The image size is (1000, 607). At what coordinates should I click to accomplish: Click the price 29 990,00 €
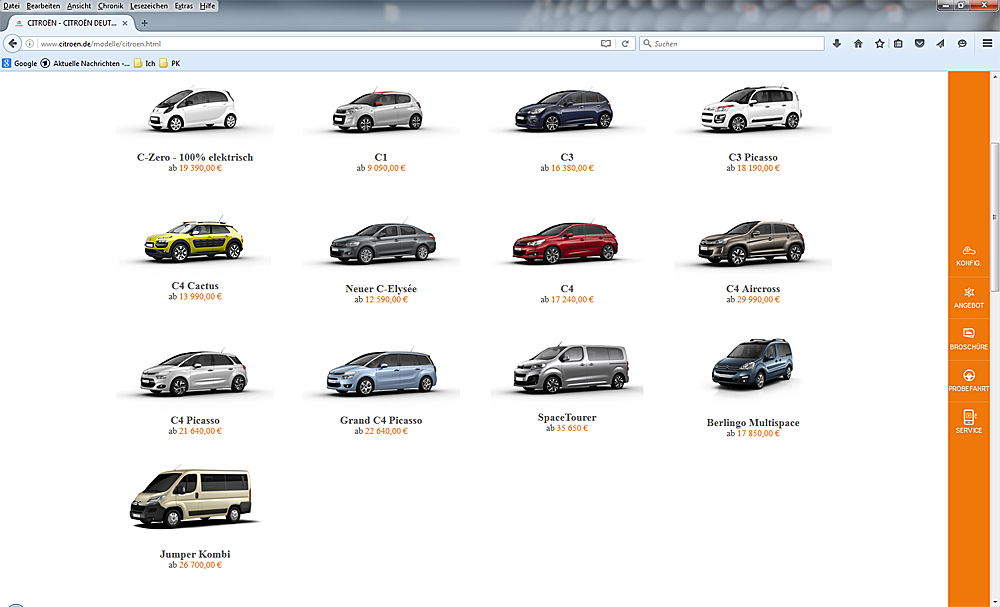point(758,300)
